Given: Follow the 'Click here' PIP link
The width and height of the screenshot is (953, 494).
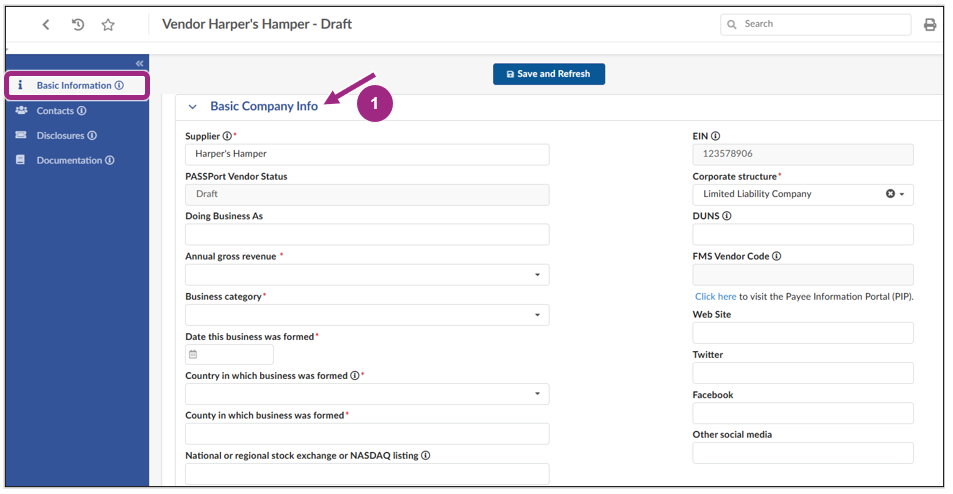Looking at the screenshot, I should 716,297.
